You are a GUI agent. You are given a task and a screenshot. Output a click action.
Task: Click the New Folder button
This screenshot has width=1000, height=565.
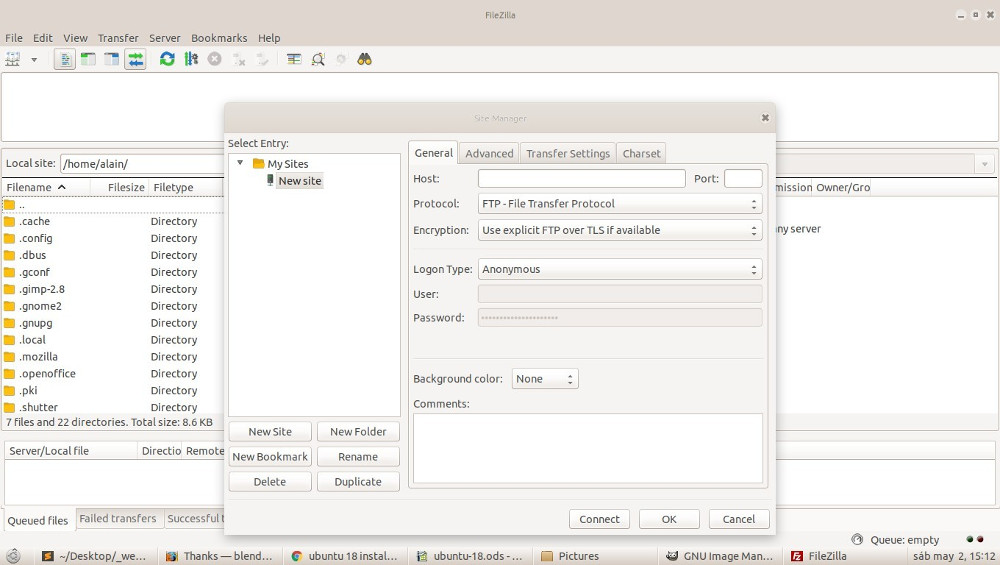(x=358, y=431)
